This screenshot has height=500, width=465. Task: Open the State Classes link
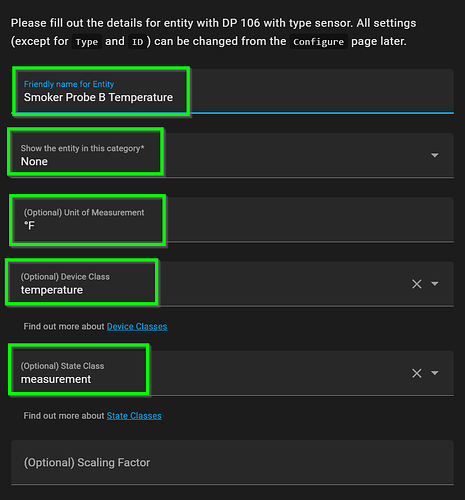click(134, 416)
